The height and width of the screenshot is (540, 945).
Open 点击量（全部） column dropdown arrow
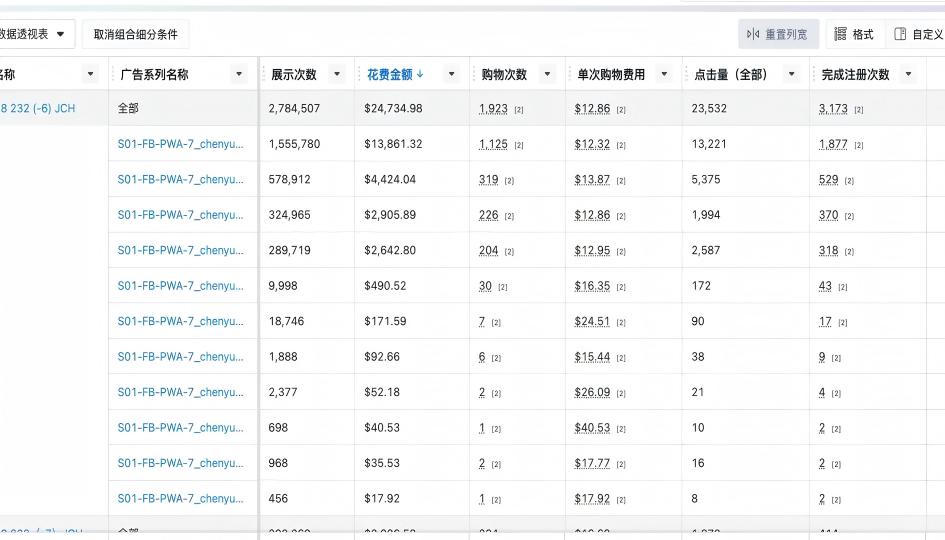791,74
